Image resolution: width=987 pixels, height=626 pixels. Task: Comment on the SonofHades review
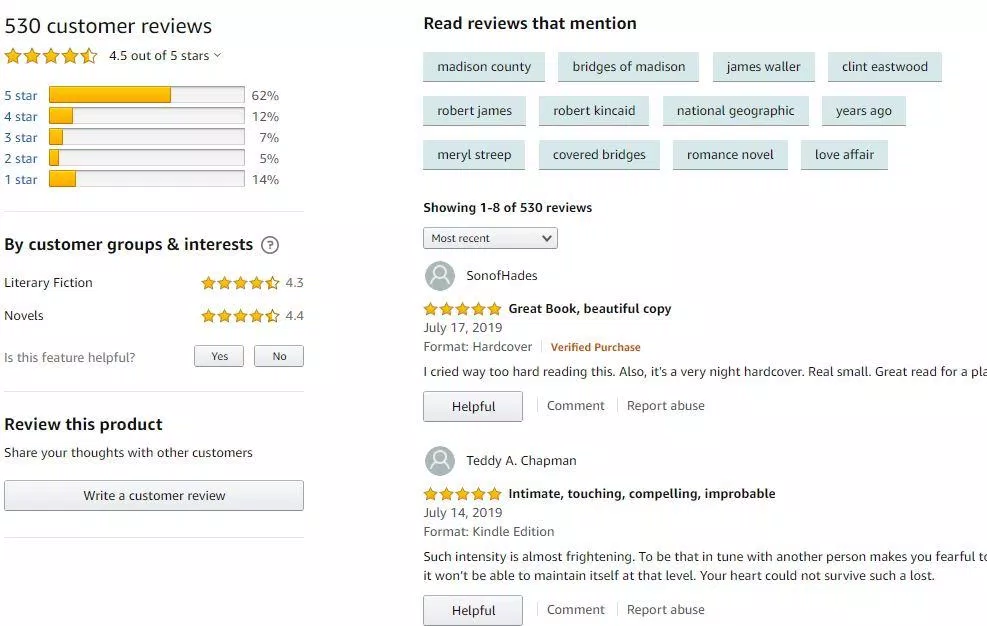point(575,406)
